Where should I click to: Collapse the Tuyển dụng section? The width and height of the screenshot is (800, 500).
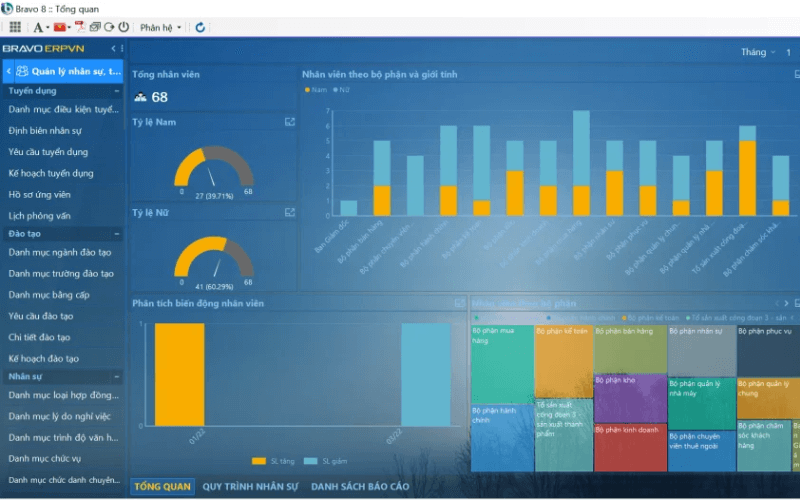point(117,90)
